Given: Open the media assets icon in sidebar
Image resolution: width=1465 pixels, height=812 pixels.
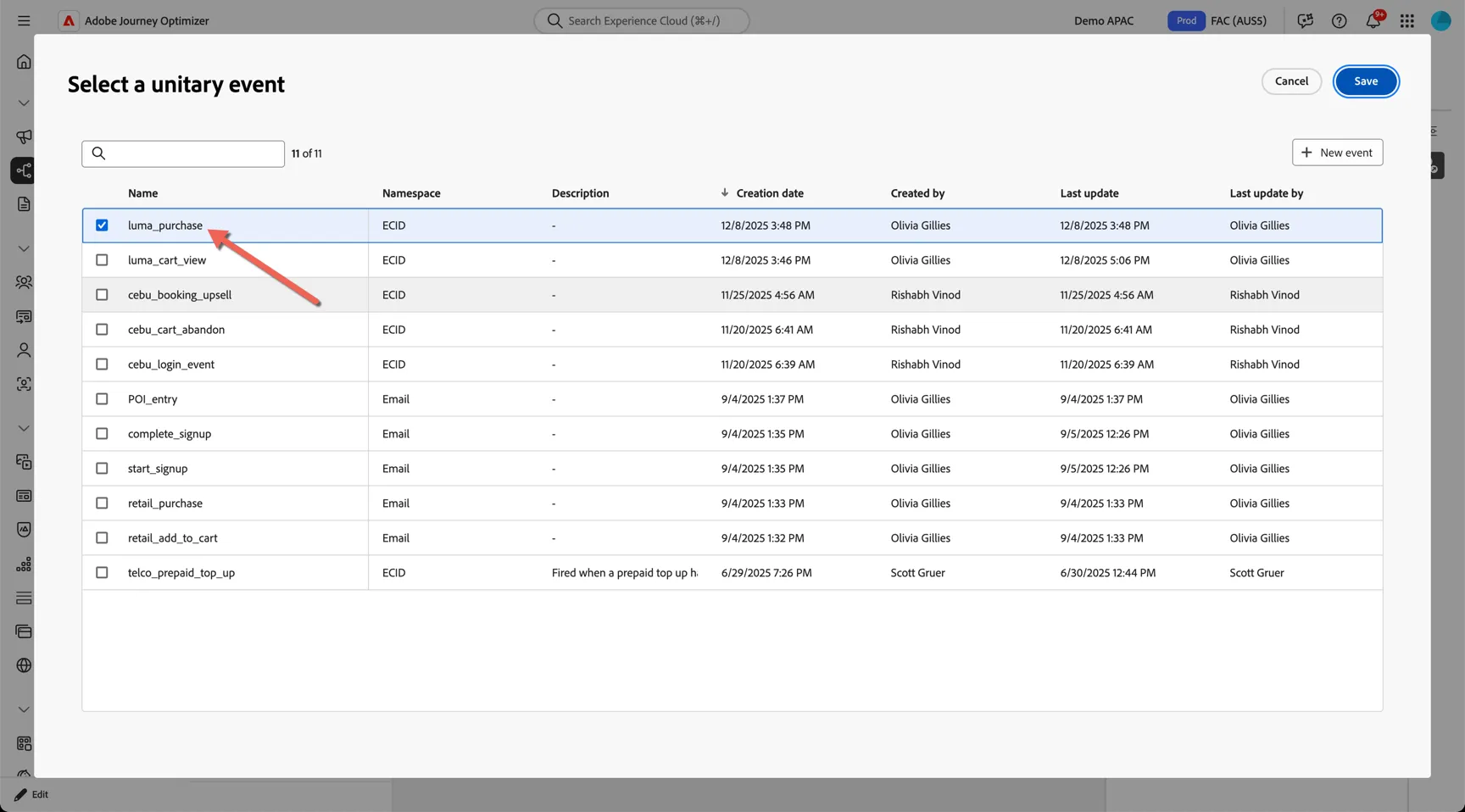Looking at the screenshot, I should [24, 462].
